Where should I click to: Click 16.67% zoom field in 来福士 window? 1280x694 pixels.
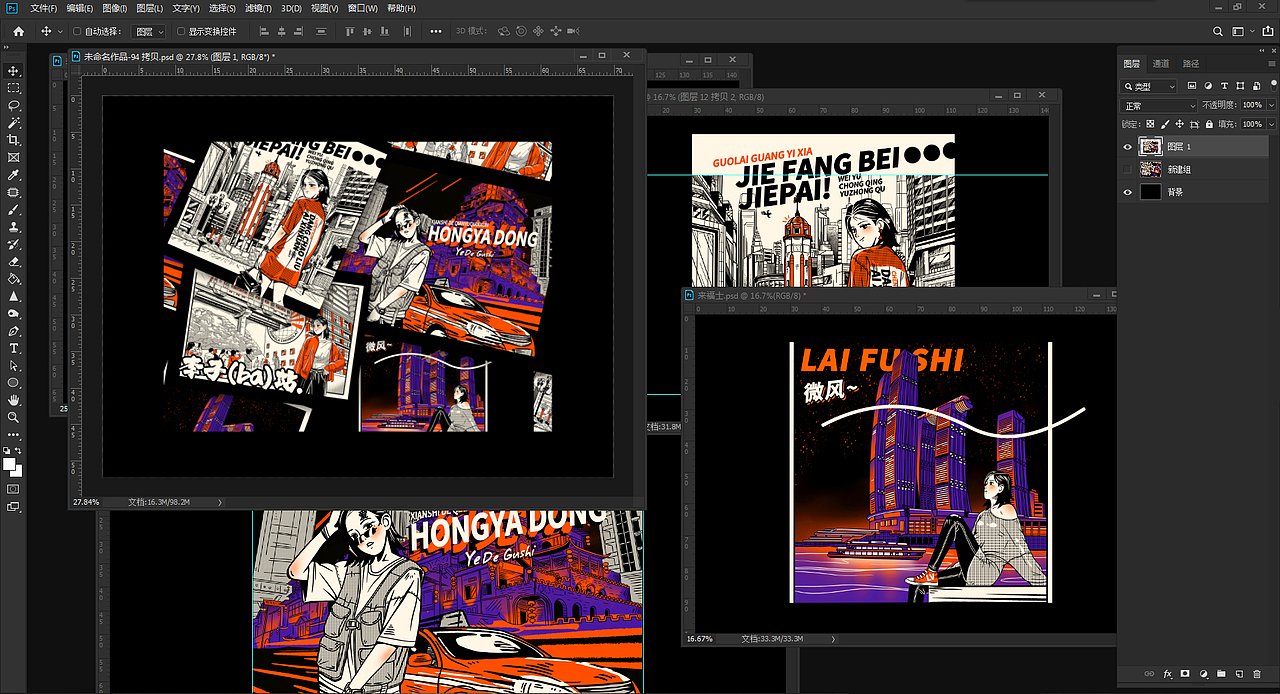700,638
